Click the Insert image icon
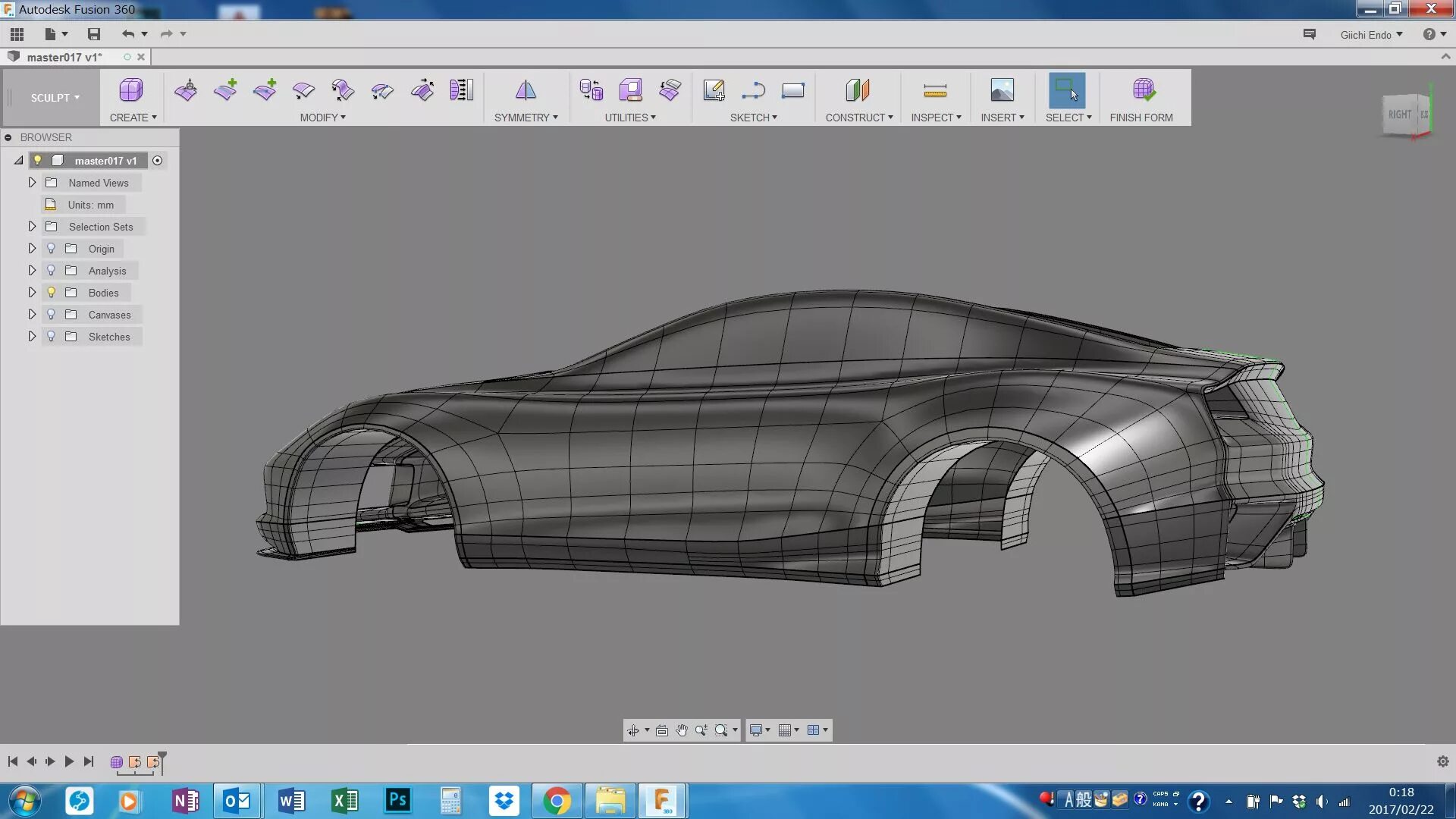Image resolution: width=1456 pixels, height=819 pixels. click(x=1002, y=90)
